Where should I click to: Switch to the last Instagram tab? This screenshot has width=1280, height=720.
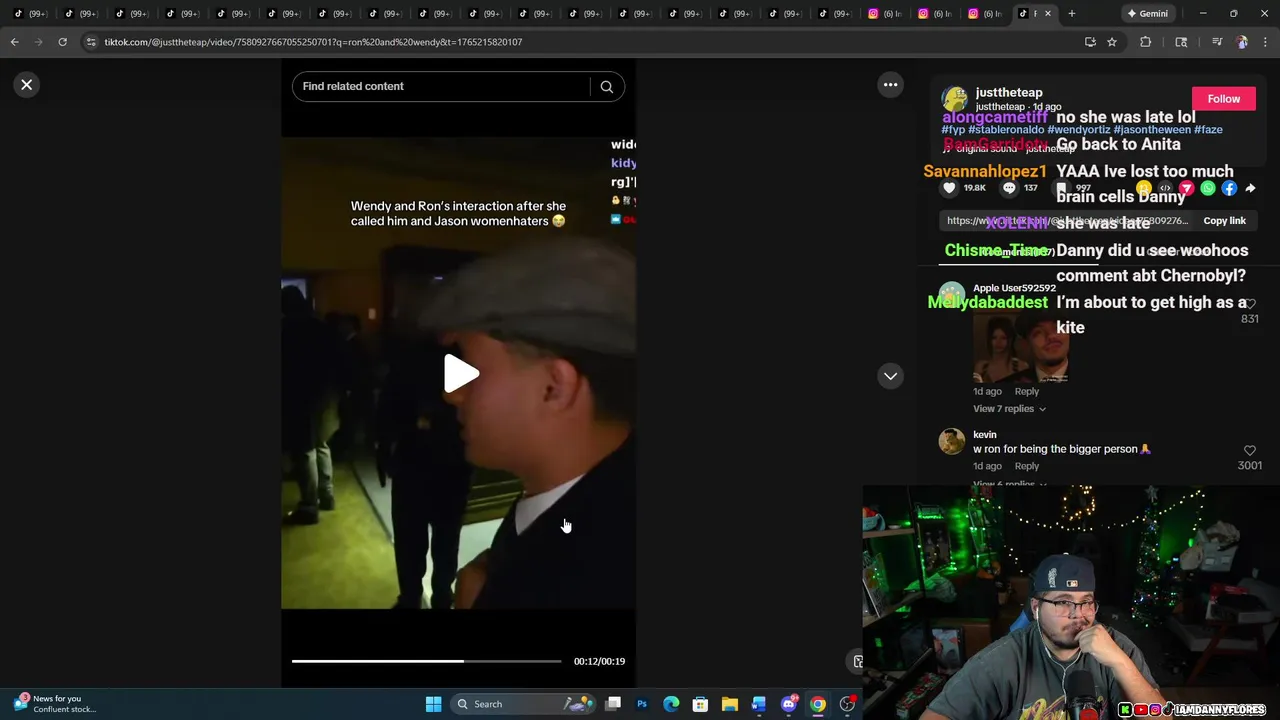click(x=985, y=13)
